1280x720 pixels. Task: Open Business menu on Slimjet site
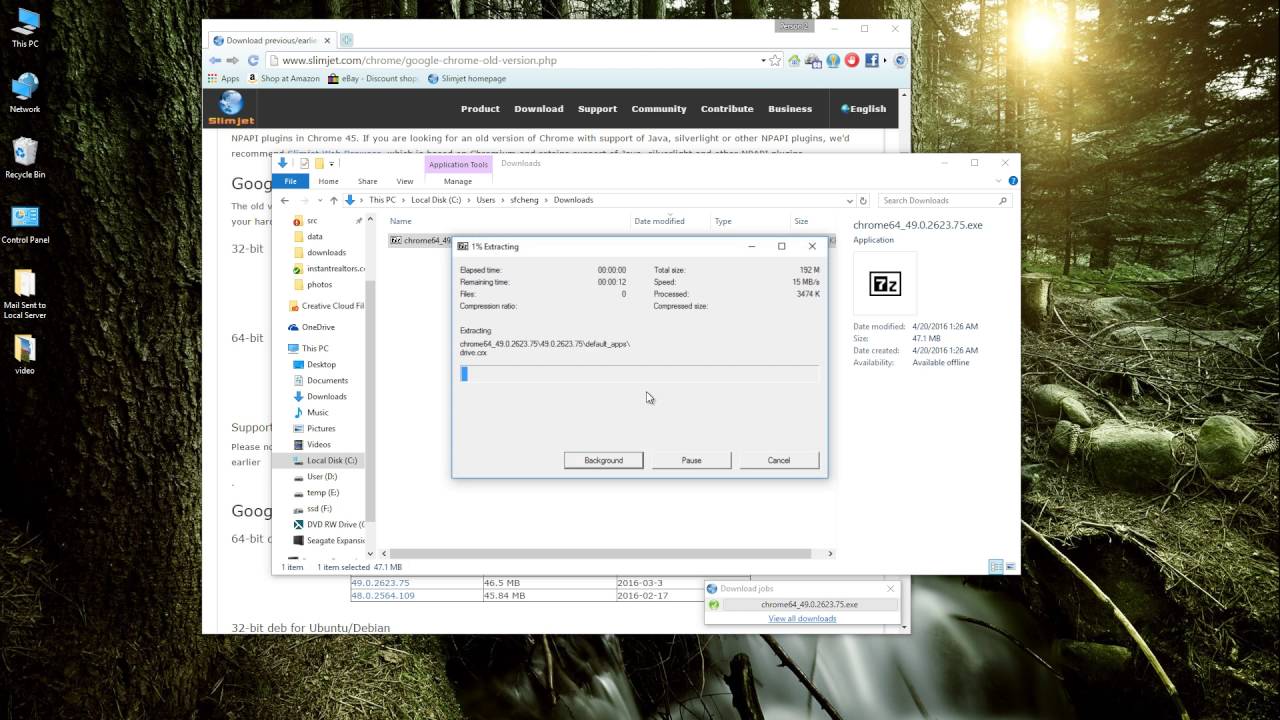(x=790, y=109)
